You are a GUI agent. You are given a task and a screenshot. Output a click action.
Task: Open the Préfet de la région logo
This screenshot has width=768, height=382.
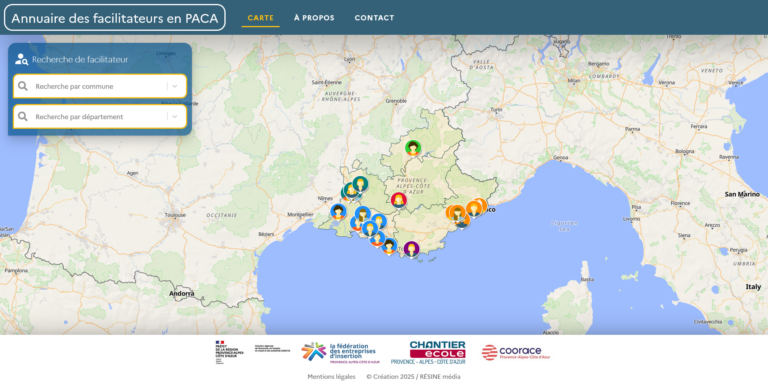pyautogui.click(x=229, y=352)
